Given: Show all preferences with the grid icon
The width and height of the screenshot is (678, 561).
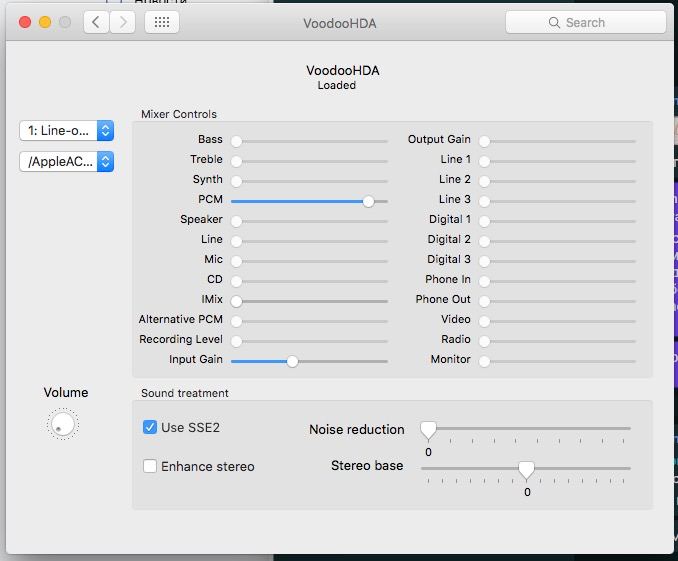Looking at the screenshot, I should [162, 22].
